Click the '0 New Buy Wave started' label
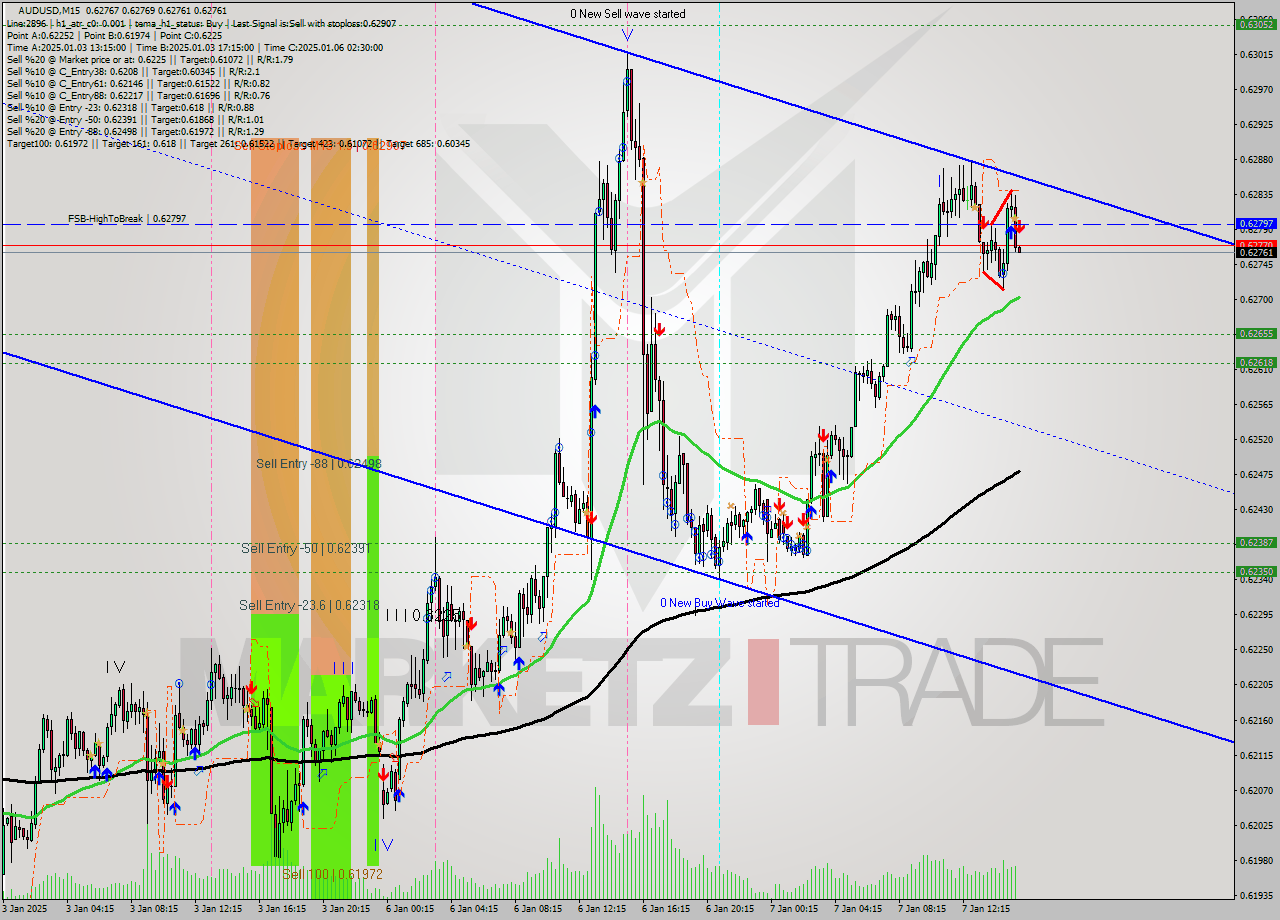Viewport: 1280px width, 920px height. (x=719, y=602)
